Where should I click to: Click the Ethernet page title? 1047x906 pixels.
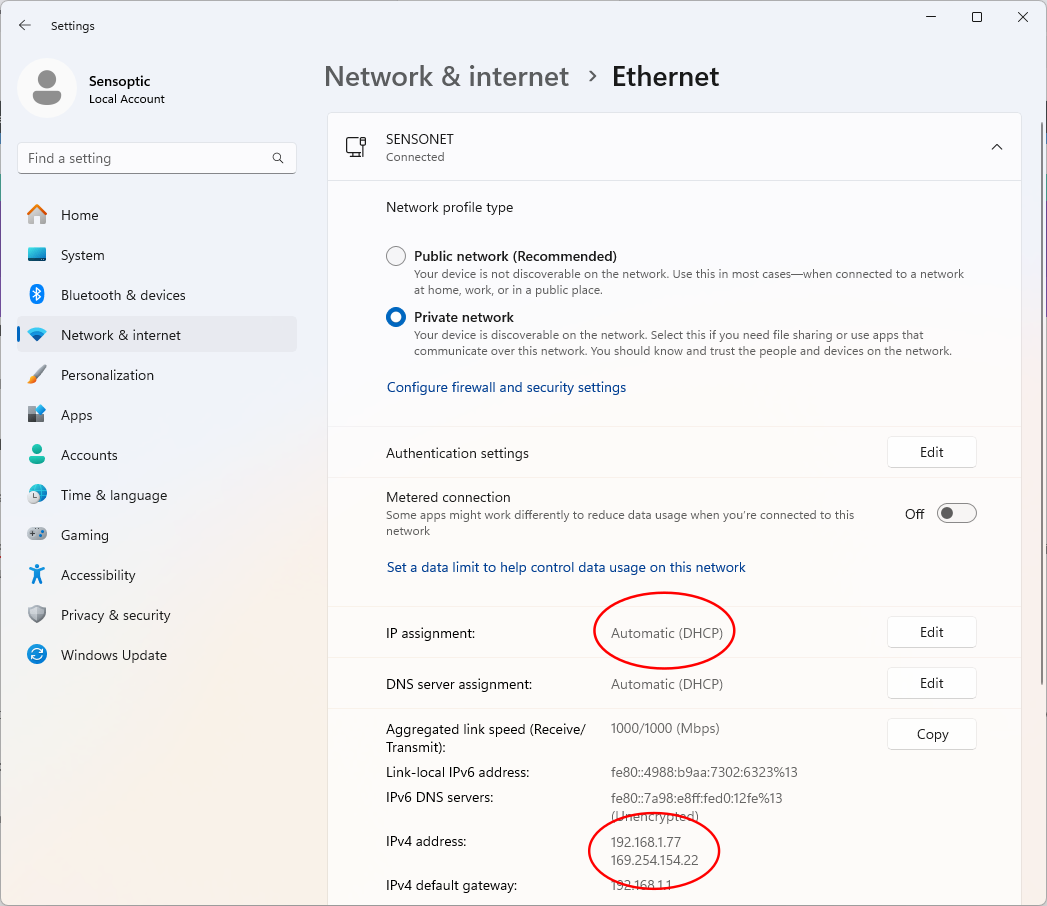[x=666, y=76]
